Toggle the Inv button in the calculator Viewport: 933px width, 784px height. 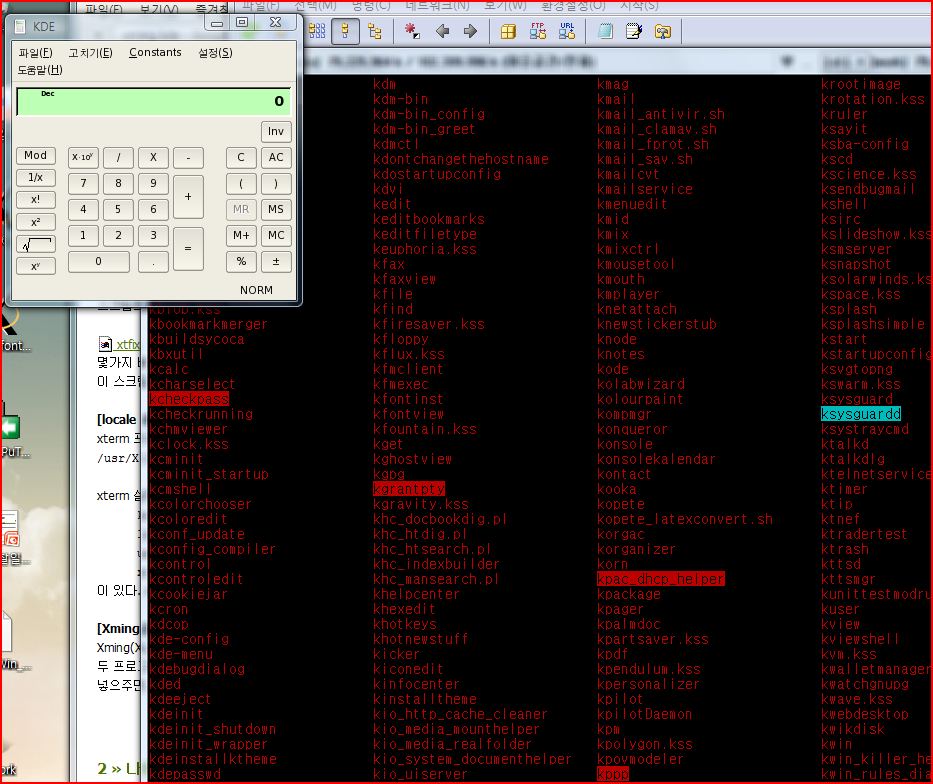click(276, 131)
